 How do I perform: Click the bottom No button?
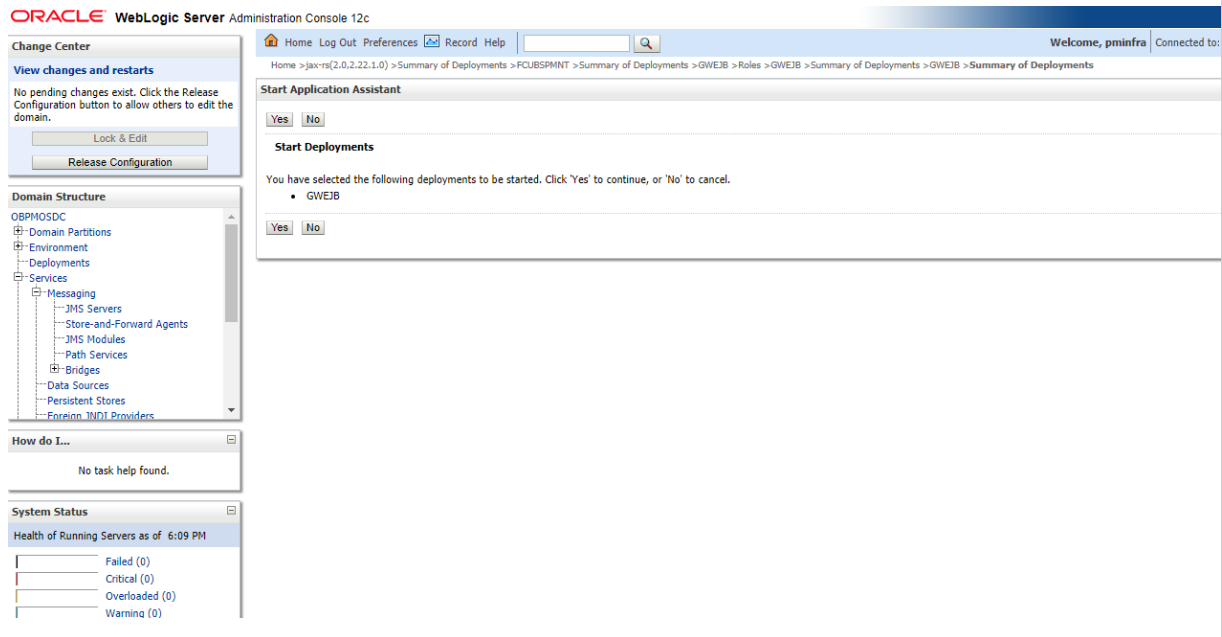pos(313,227)
